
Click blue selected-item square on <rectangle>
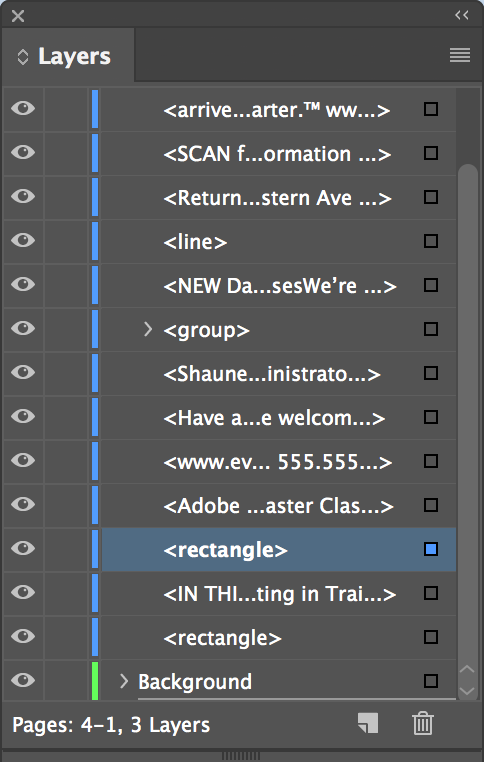[431, 549]
